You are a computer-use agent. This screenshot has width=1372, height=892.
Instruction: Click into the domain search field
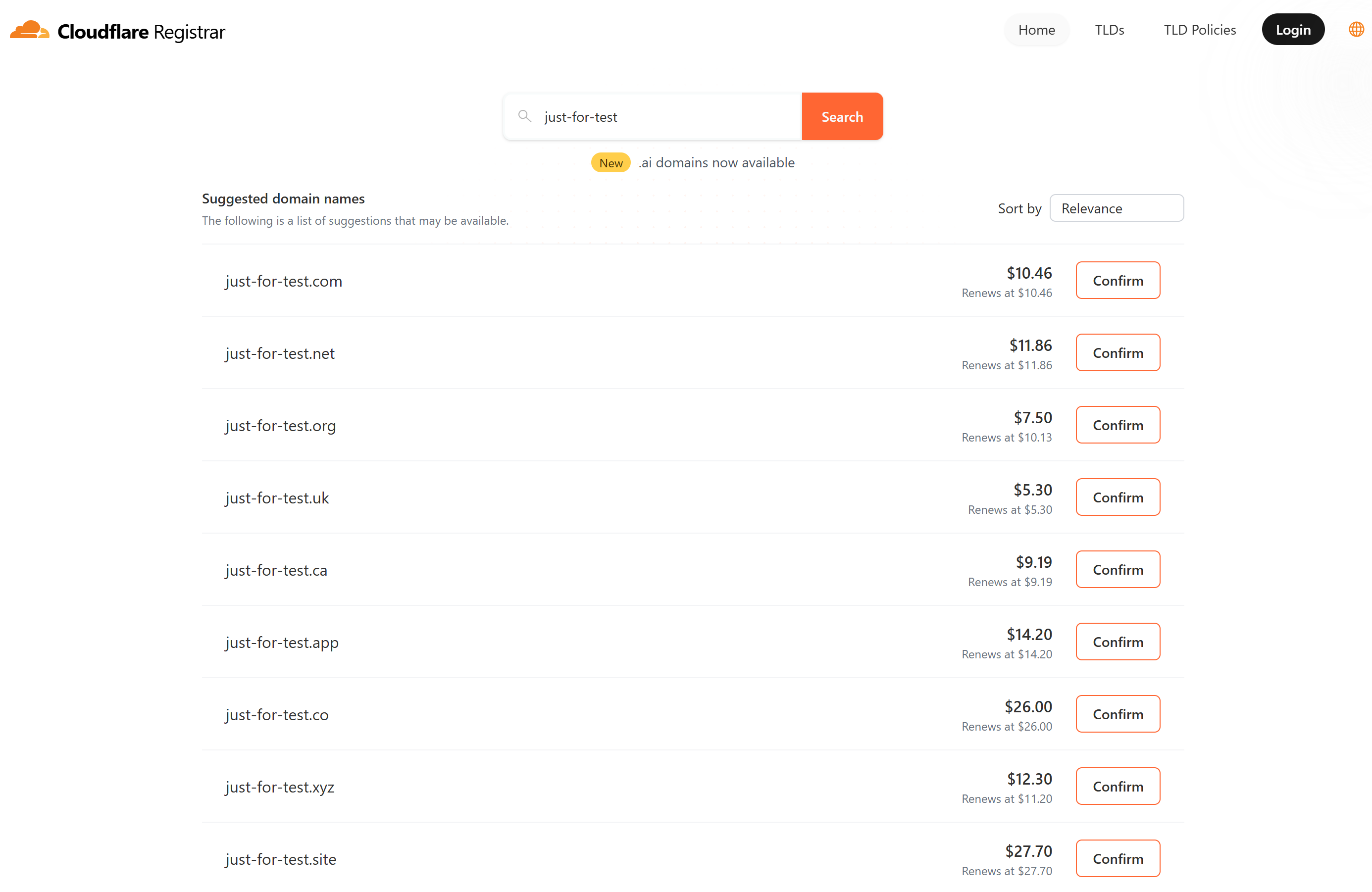(663, 117)
